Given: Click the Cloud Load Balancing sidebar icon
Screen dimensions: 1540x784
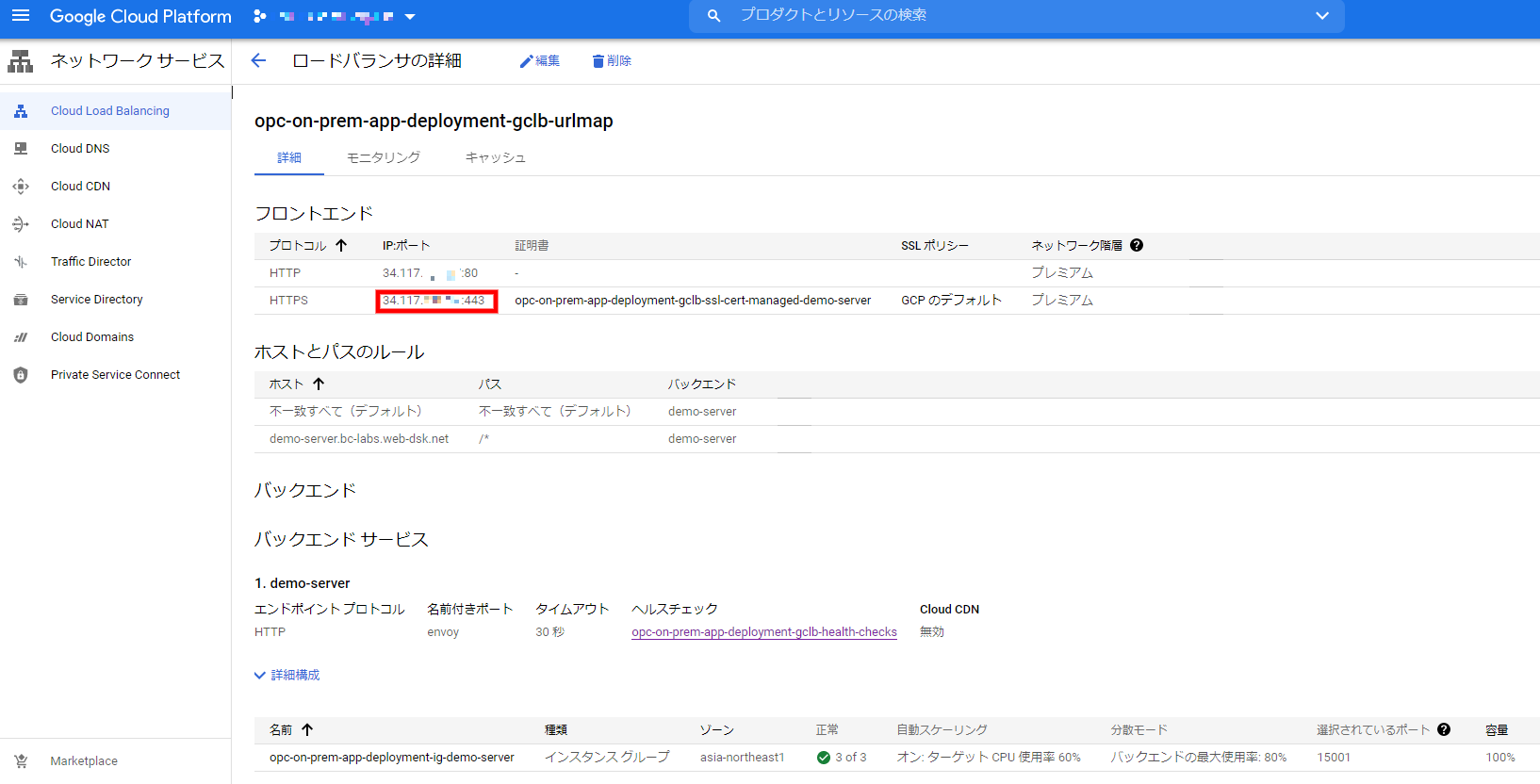Looking at the screenshot, I should 21,111.
